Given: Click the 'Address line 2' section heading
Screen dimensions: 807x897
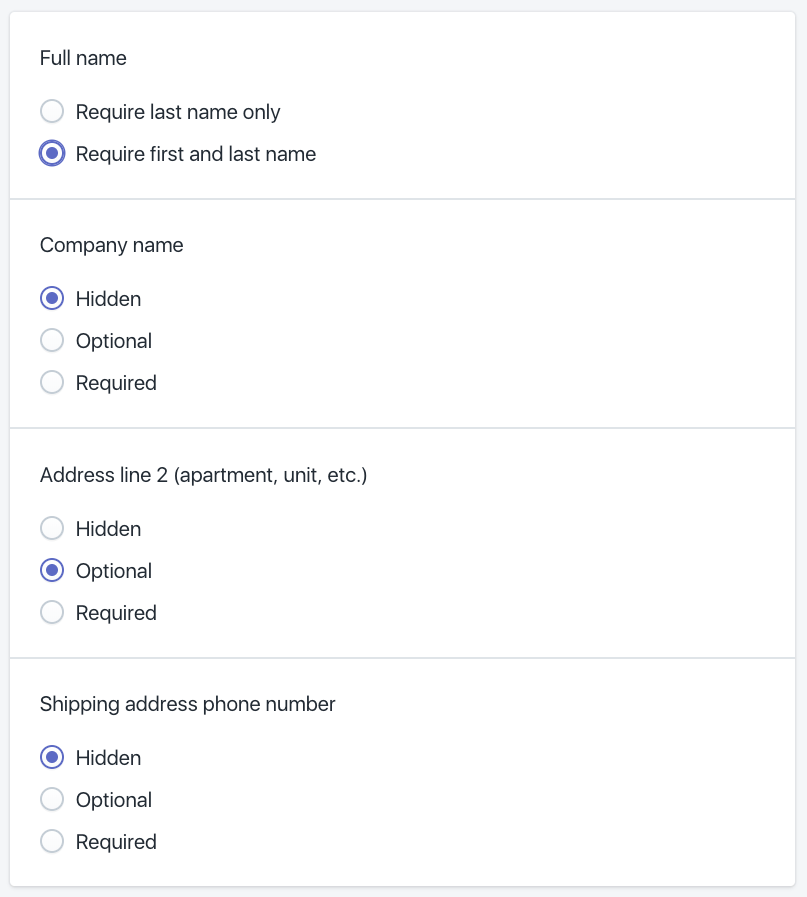Looking at the screenshot, I should pyautogui.click(x=203, y=475).
